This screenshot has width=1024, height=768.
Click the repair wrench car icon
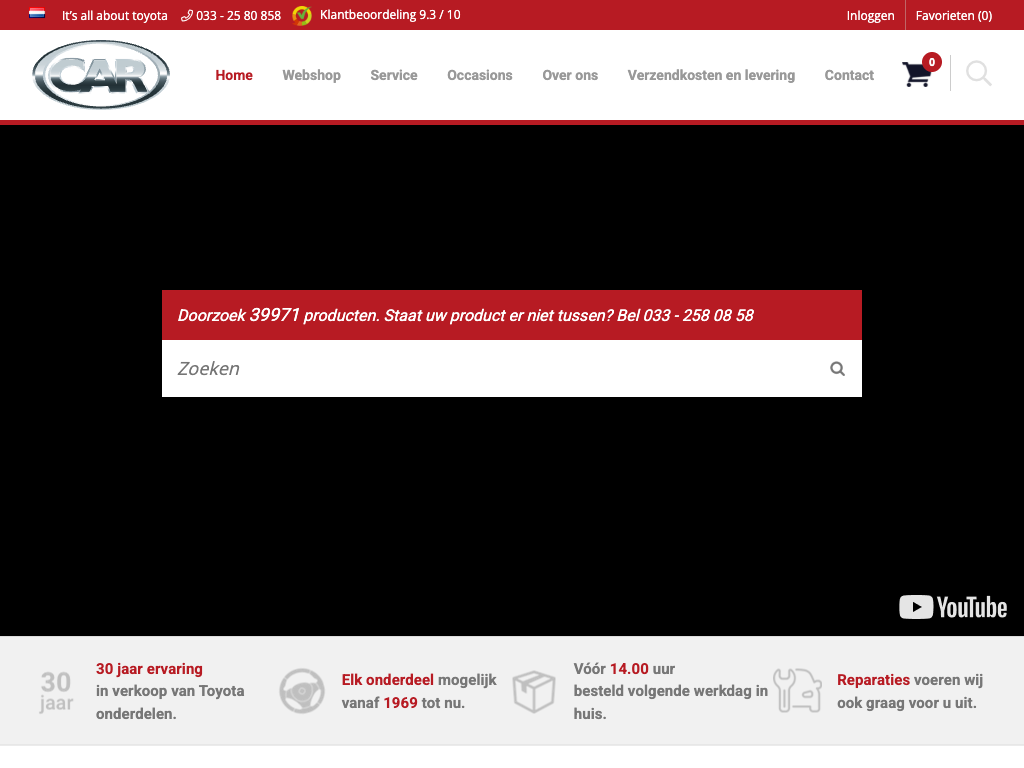[797, 691]
